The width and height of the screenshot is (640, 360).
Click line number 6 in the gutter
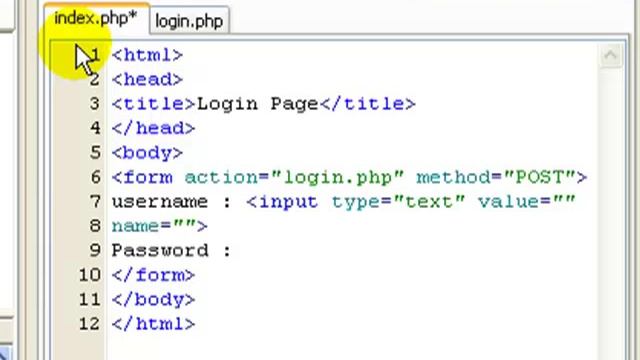coord(95,177)
